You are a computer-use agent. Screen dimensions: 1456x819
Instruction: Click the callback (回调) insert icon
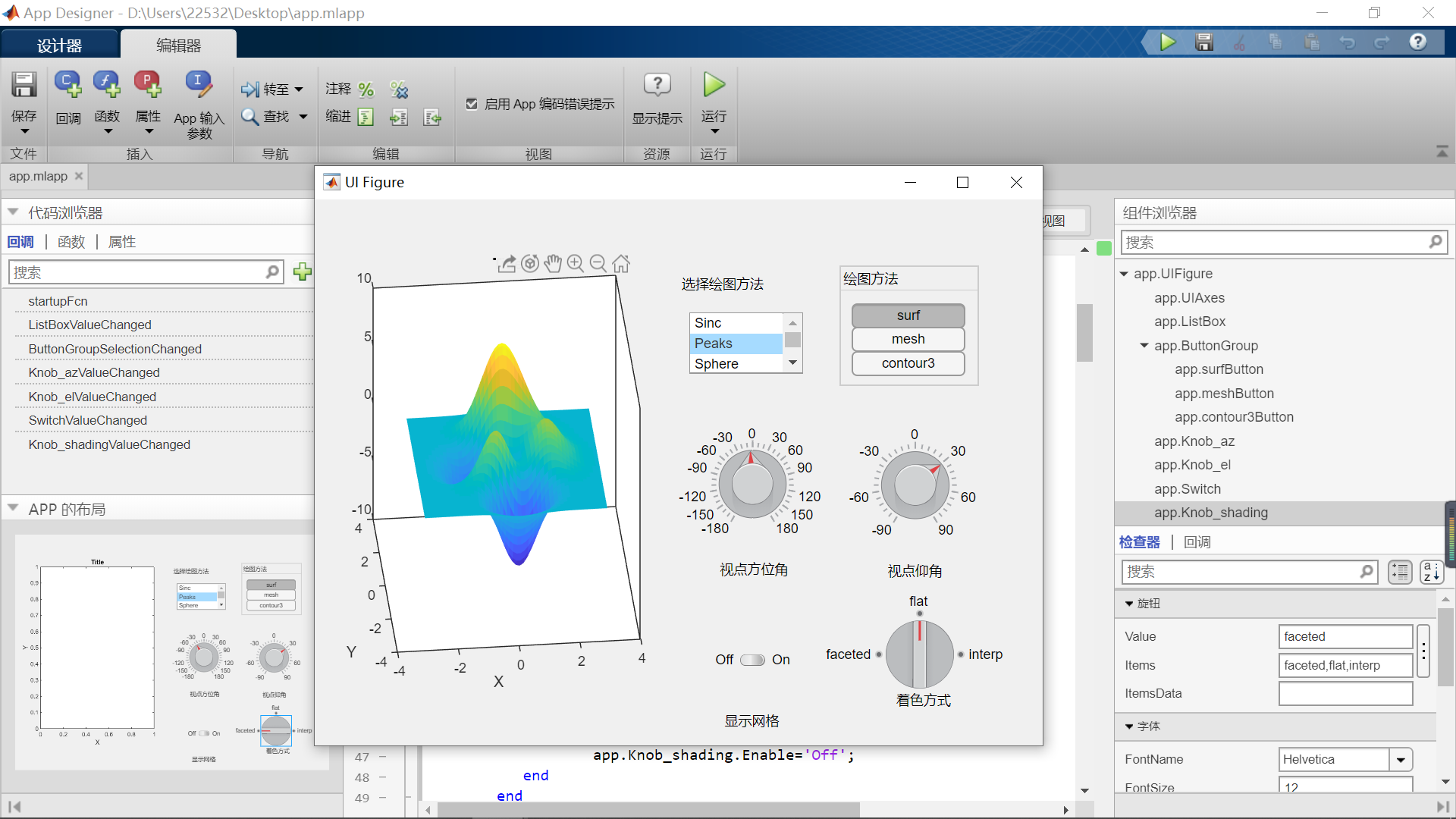click(x=67, y=85)
